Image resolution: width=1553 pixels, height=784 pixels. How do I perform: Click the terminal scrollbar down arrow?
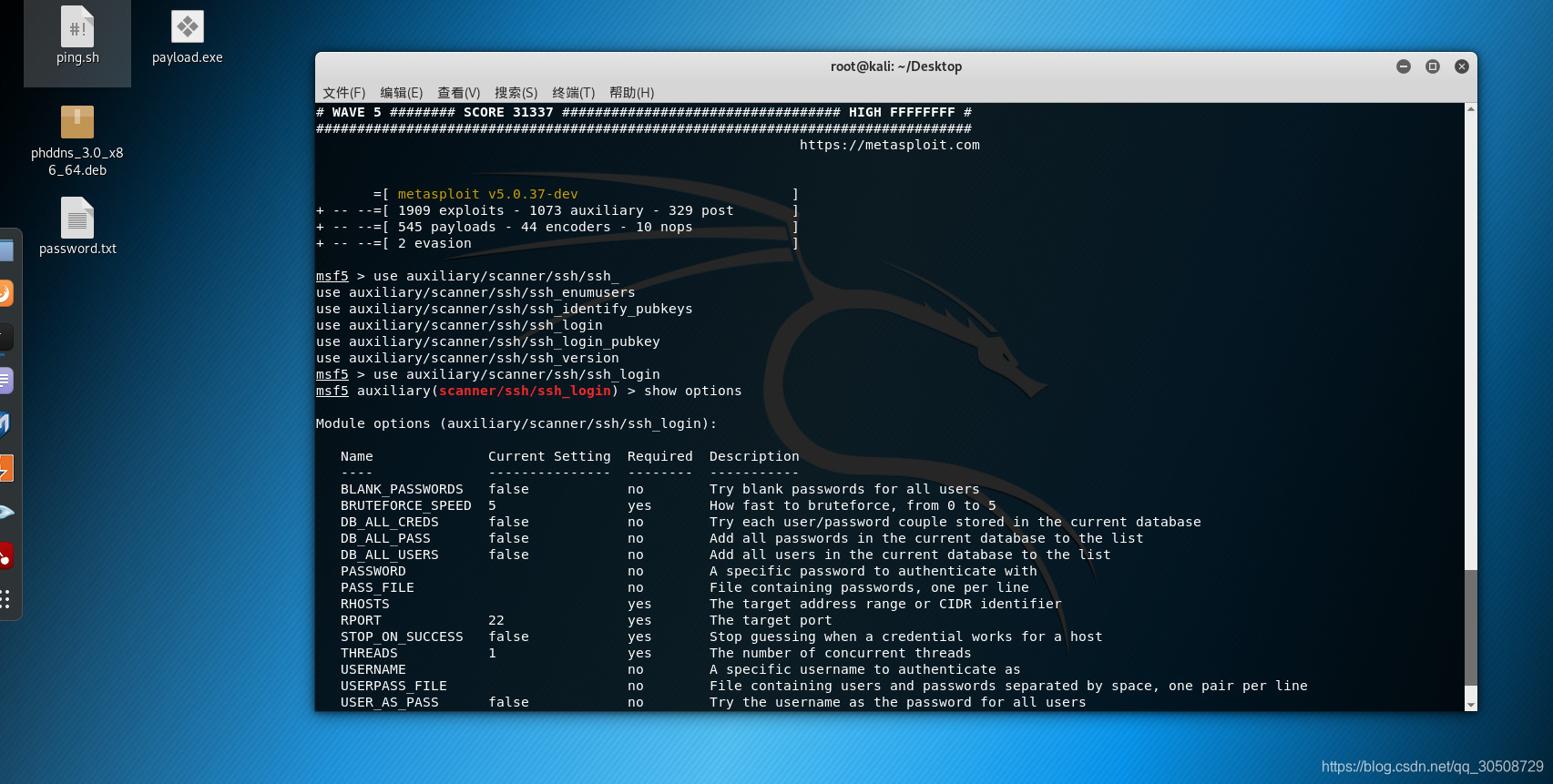[x=1471, y=705]
